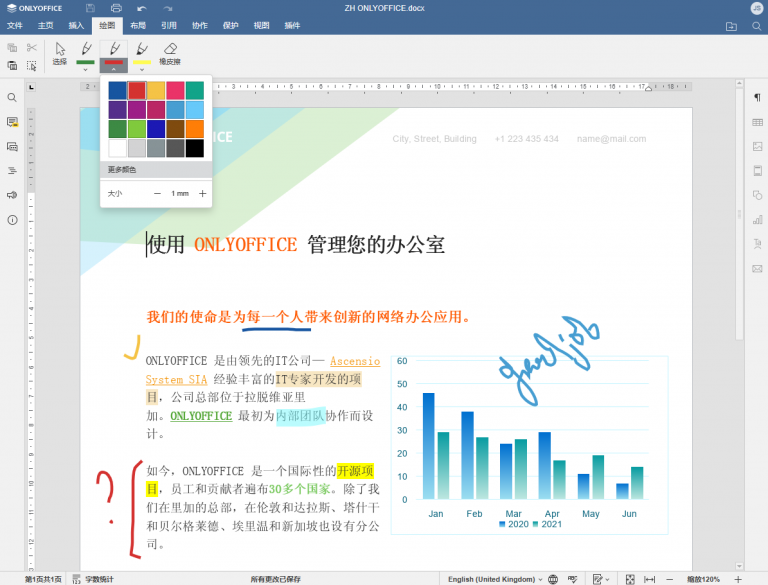Open shape settings in right sidebar
This screenshot has height=585, width=768.
(x=757, y=195)
